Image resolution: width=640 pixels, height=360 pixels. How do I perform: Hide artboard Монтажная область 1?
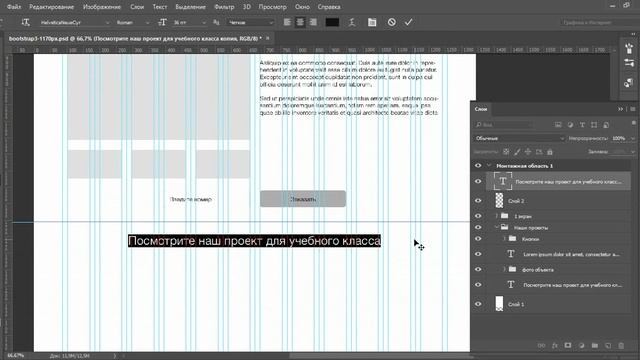tap(478, 166)
